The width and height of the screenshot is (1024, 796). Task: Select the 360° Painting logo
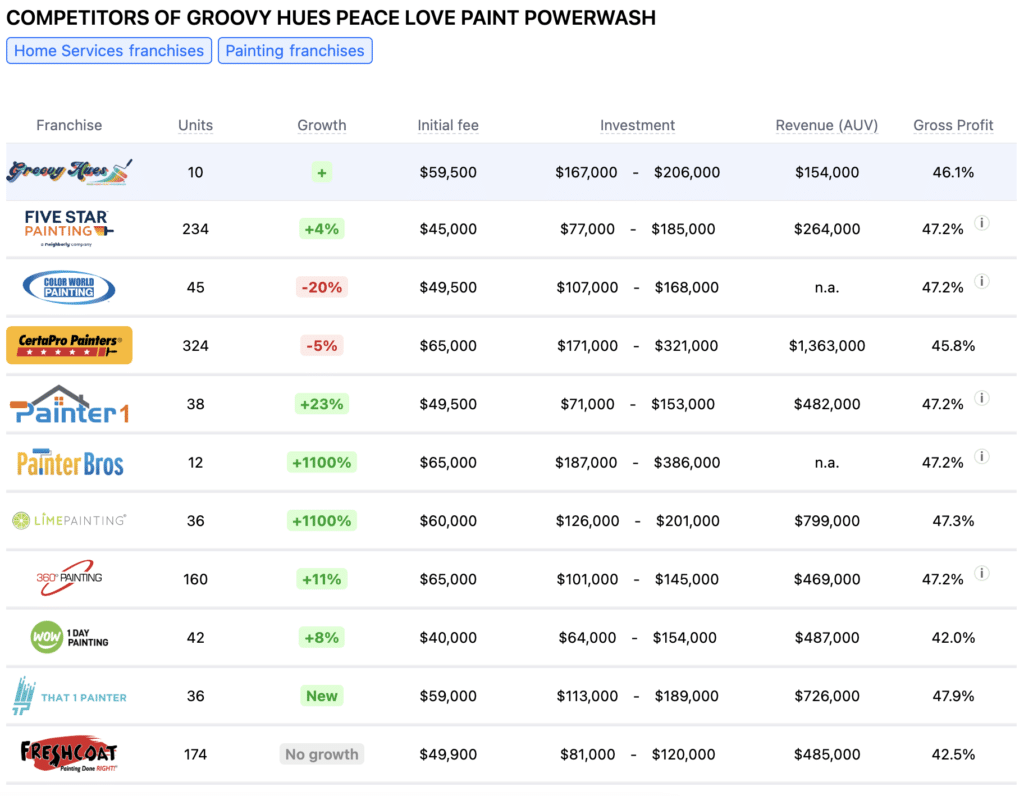(x=69, y=578)
